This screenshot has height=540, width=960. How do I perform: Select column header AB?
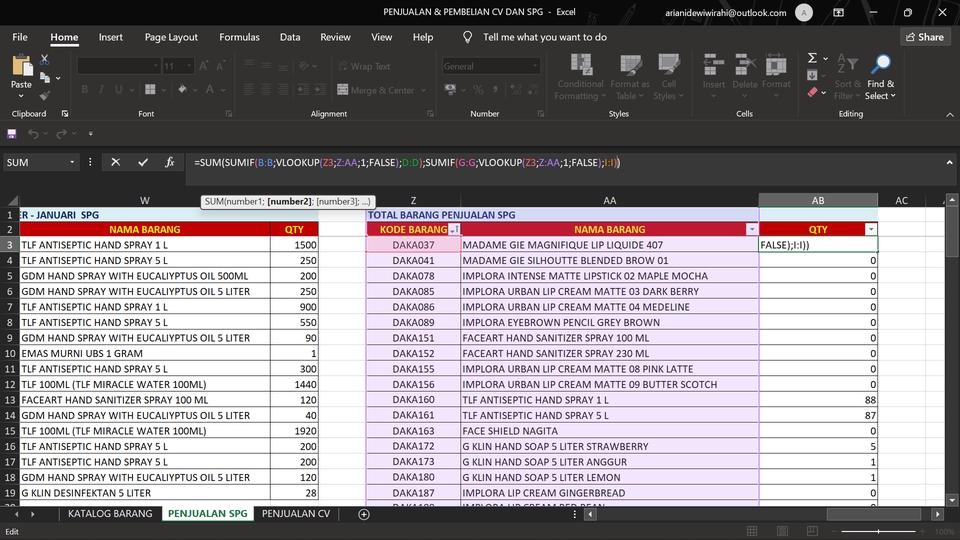(818, 200)
